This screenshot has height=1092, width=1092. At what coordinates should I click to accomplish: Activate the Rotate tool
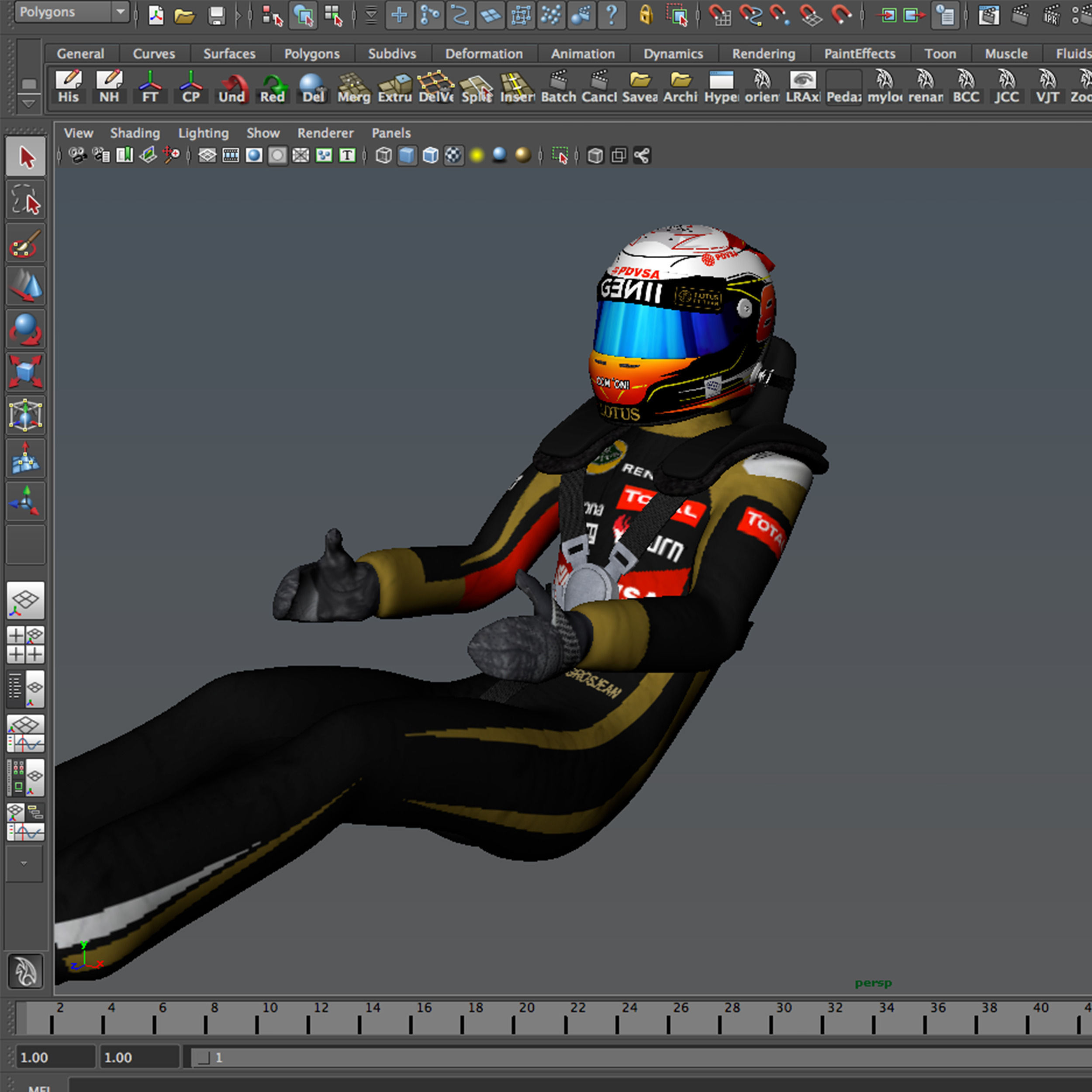pyautogui.click(x=26, y=329)
